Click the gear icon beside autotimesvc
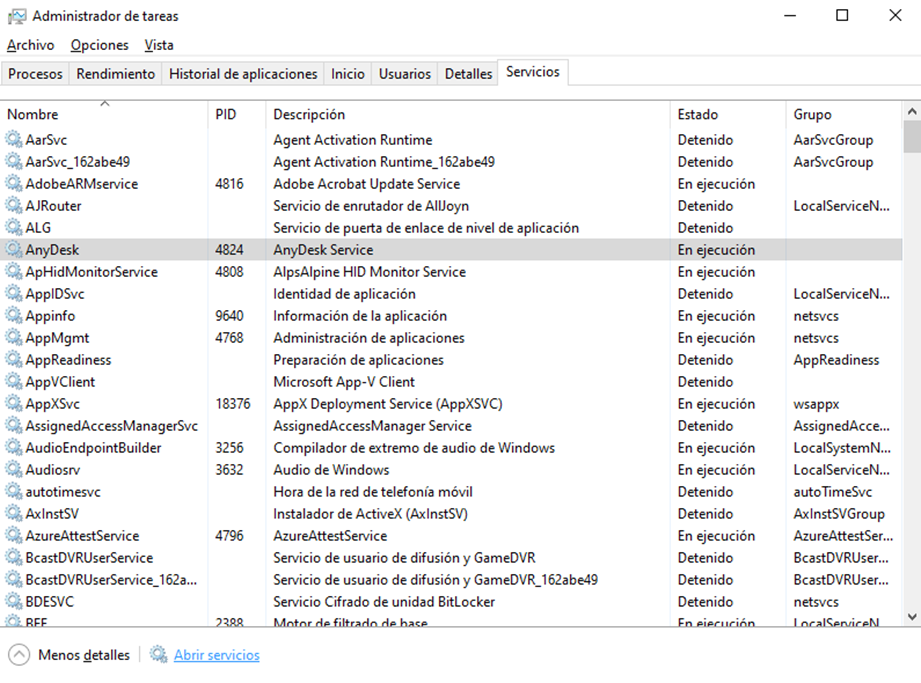Screen dimensions: 921x683 click(x=14, y=492)
